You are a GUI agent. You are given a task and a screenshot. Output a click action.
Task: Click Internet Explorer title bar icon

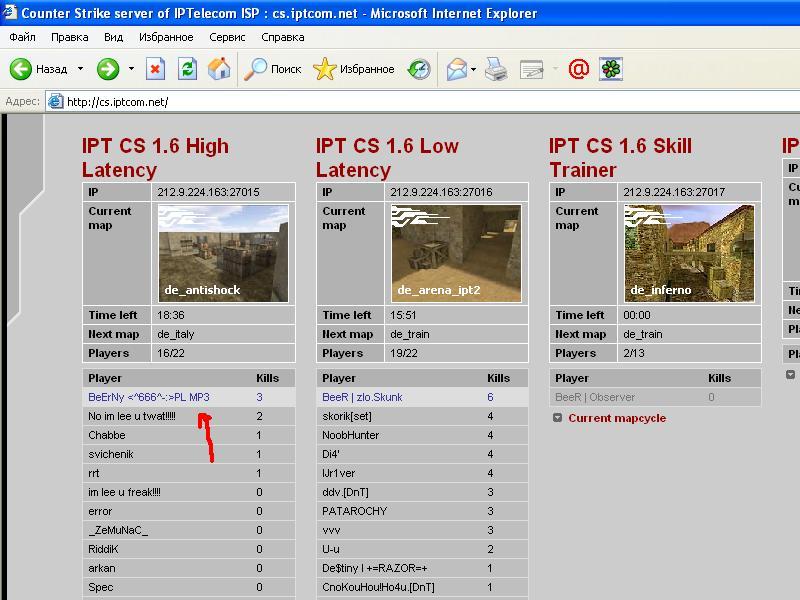click(x=10, y=12)
